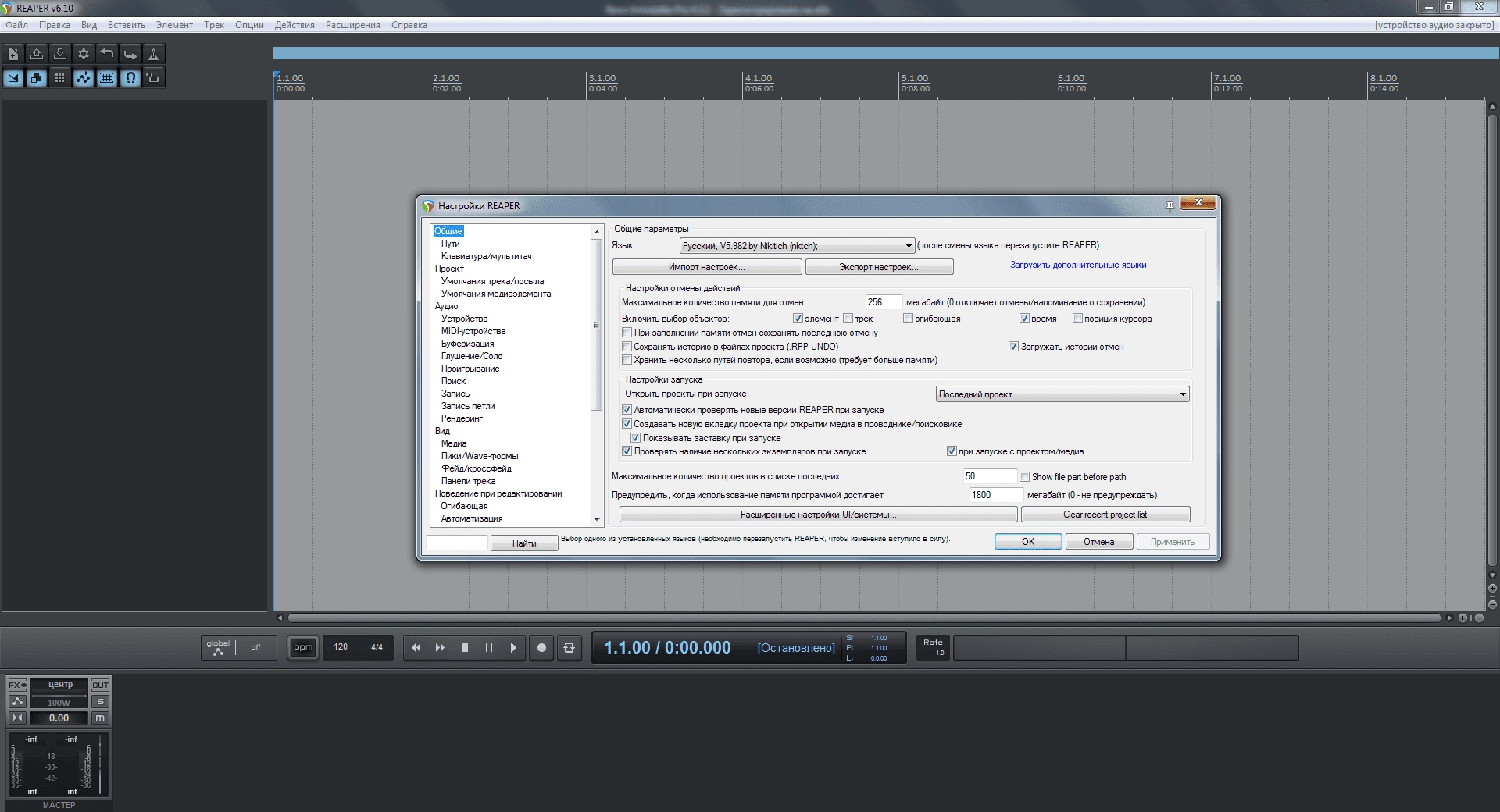
Task: Click master volume 0.00 fader knob
Action: [x=59, y=718]
